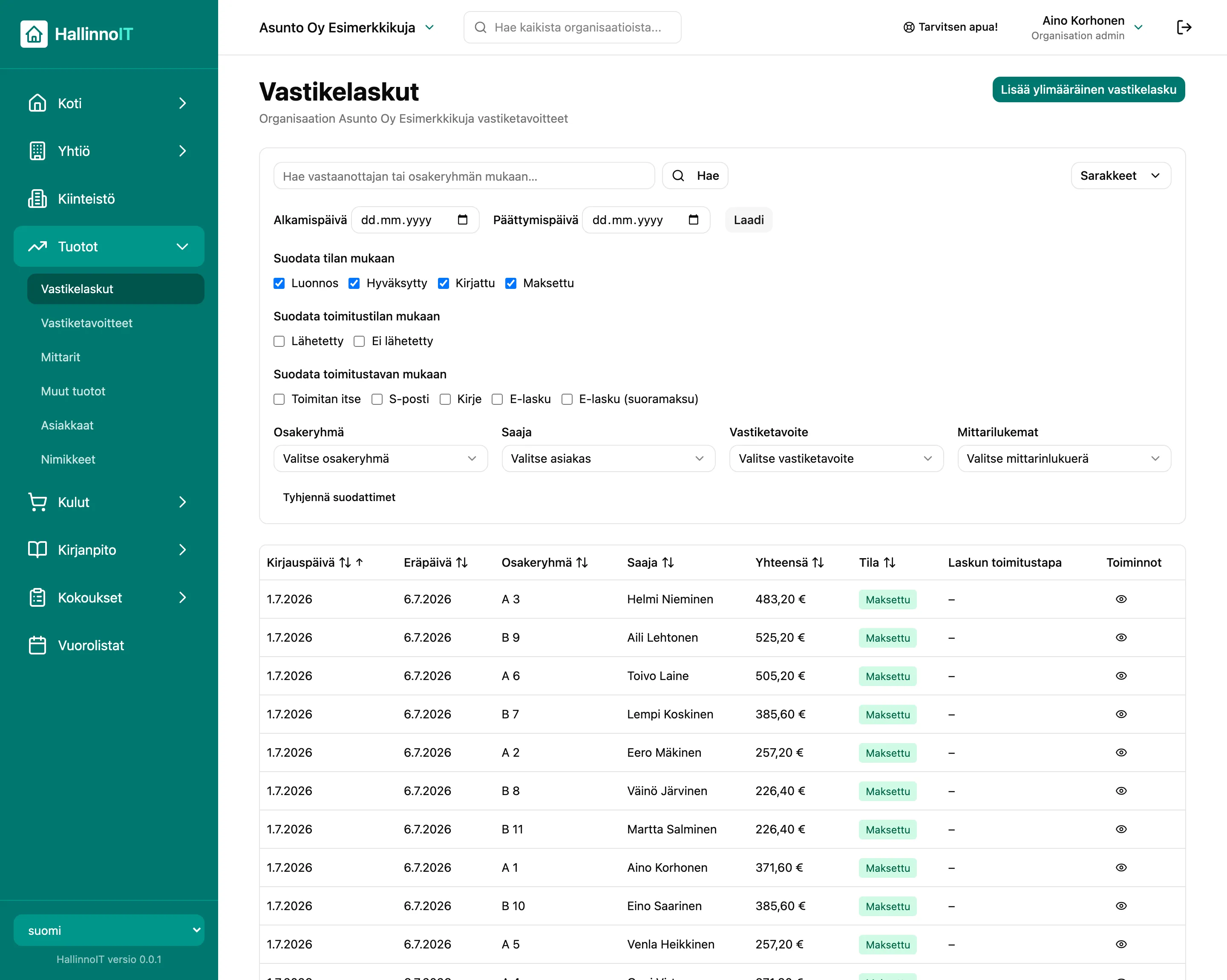The height and width of the screenshot is (980, 1227).
Task: Click Lisää ylimääräinen vastikelasku button
Action: 1088,90
